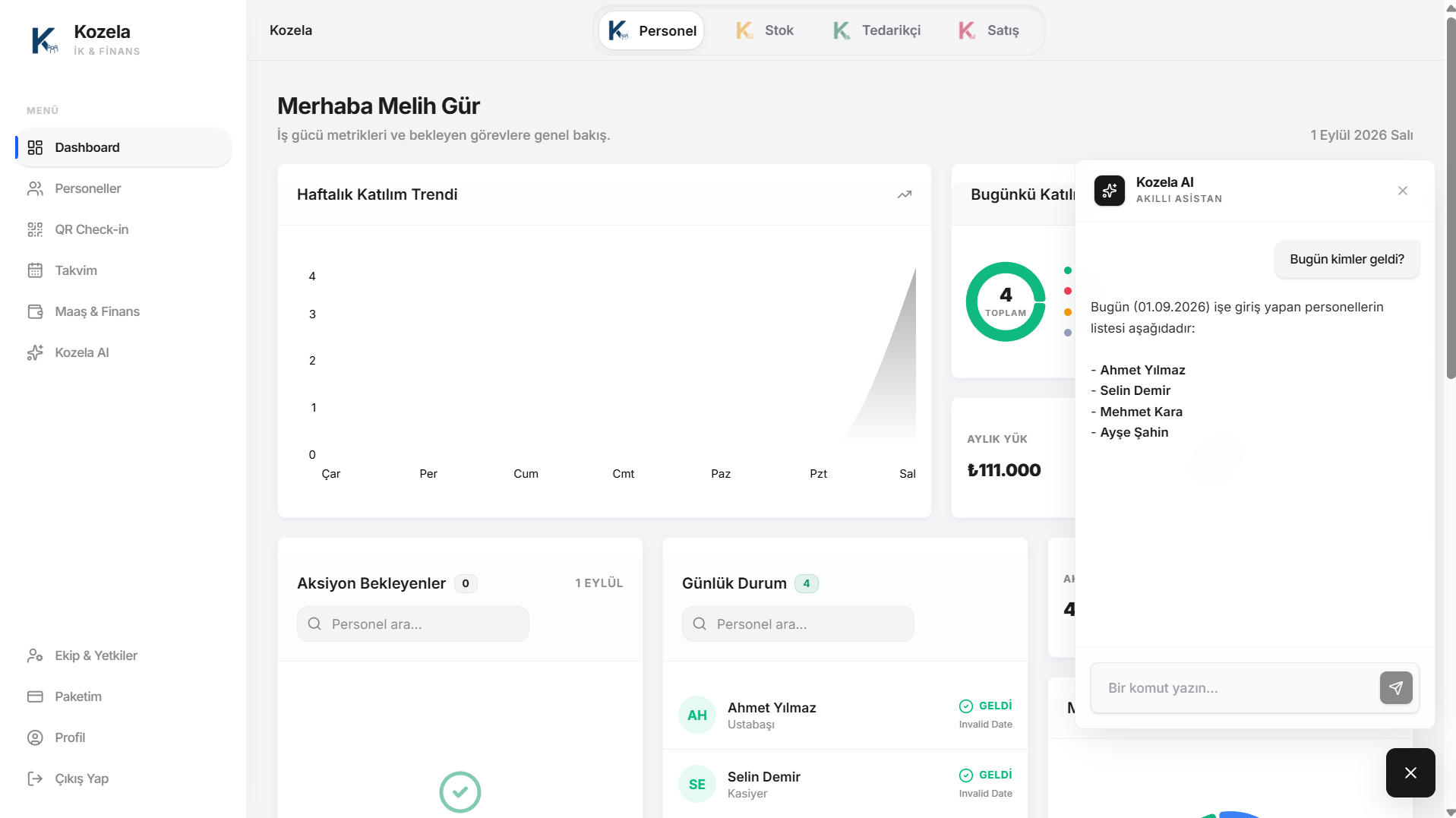Click the GELDİ status check icon for Ahmet Yılmaz
Image resolution: width=1456 pixels, height=818 pixels.
point(965,706)
